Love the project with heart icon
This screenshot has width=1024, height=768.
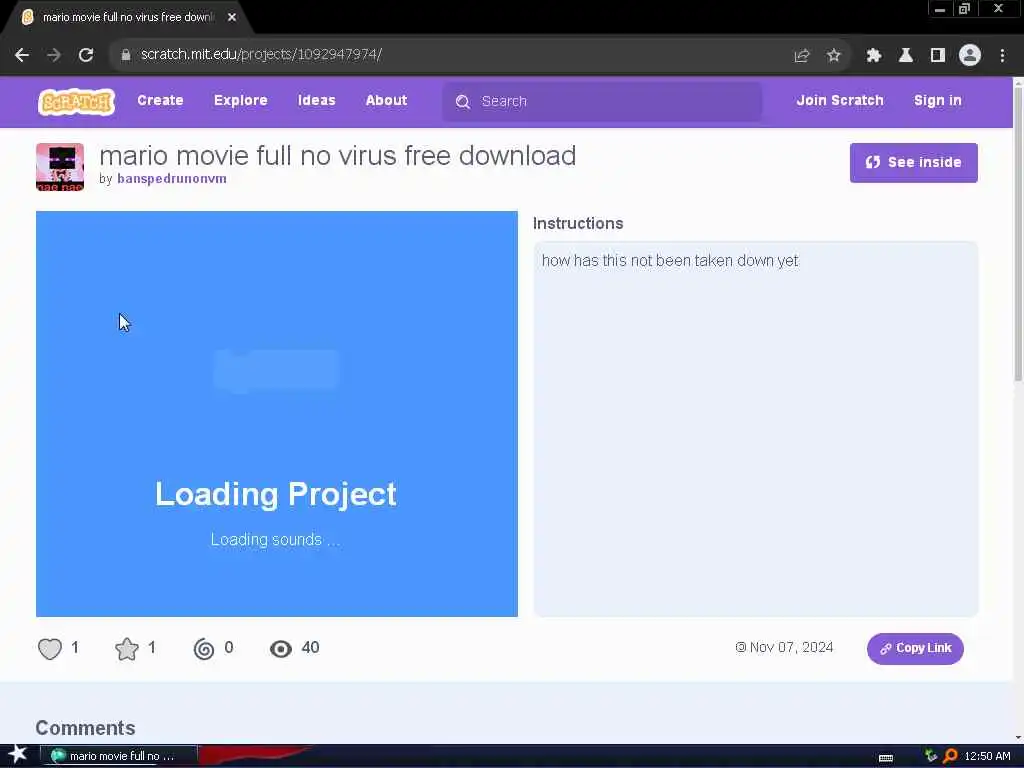click(x=50, y=648)
